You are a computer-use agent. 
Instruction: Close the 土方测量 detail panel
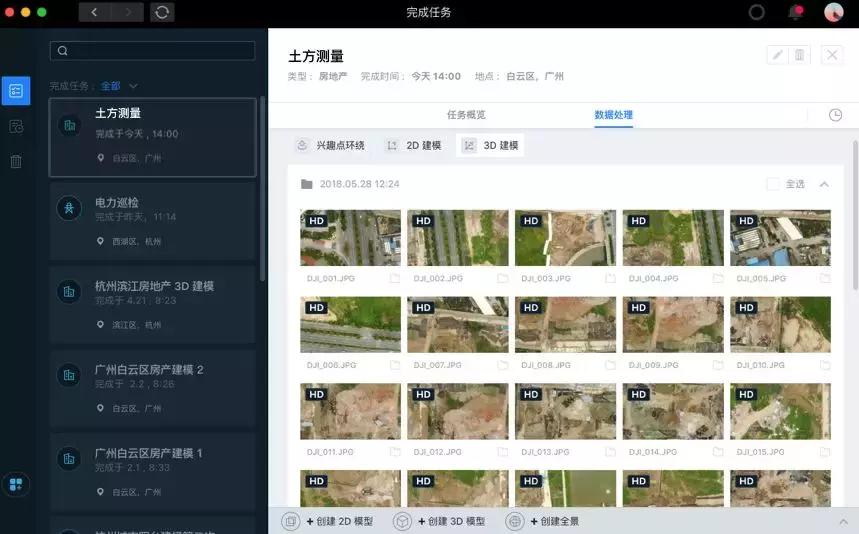point(832,55)
